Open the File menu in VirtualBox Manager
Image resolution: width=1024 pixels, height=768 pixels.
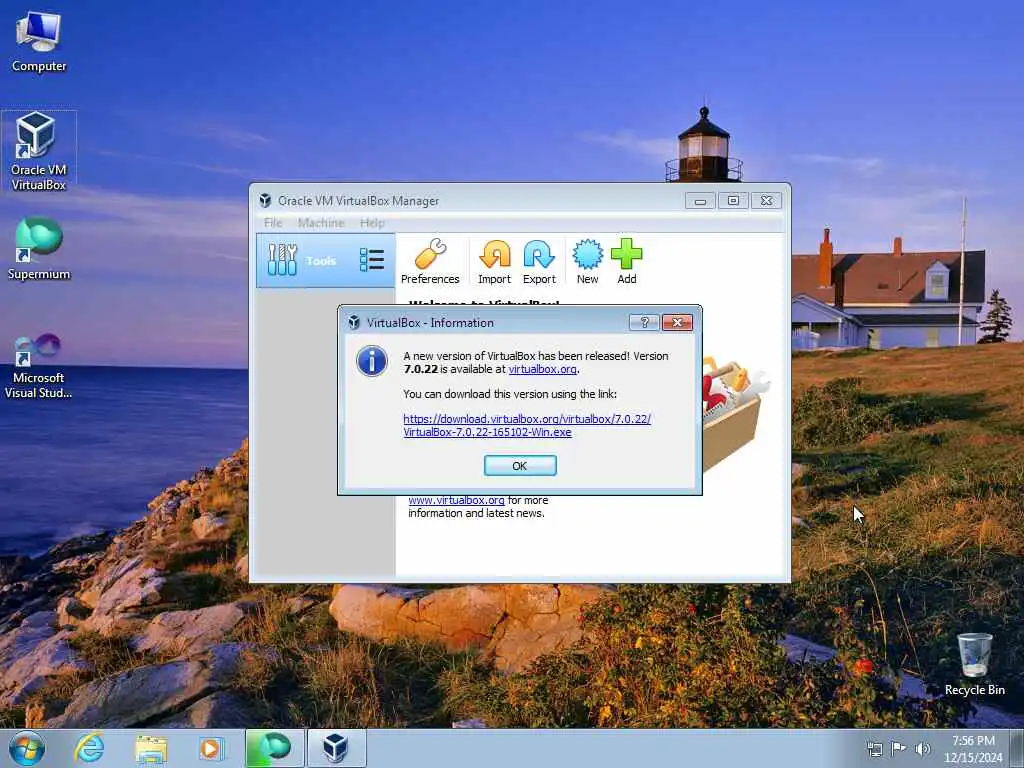pyautogui.click(x=273, y=223)
